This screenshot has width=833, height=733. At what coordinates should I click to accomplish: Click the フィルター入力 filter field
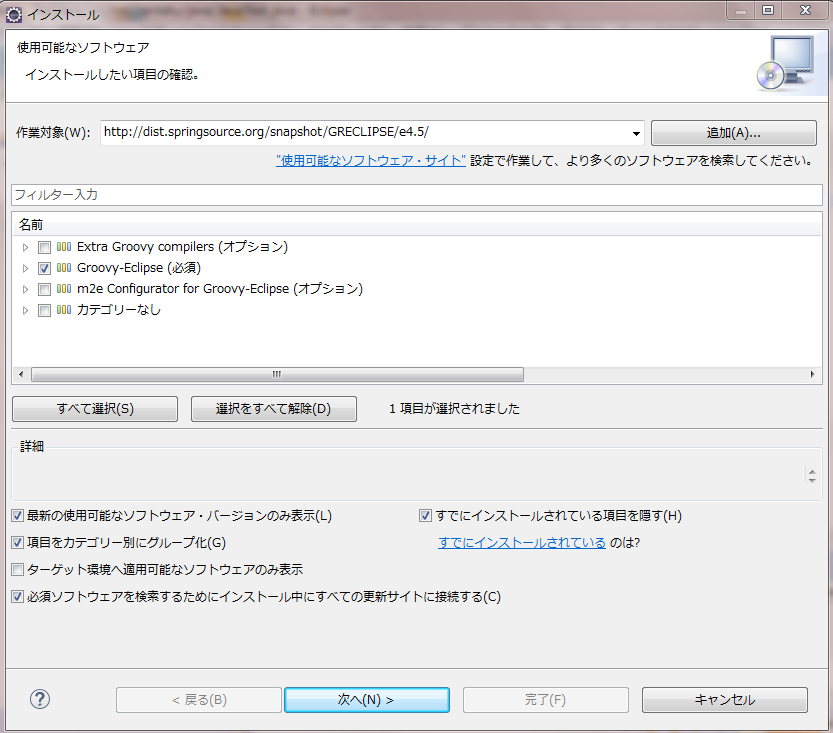point(417,195)
